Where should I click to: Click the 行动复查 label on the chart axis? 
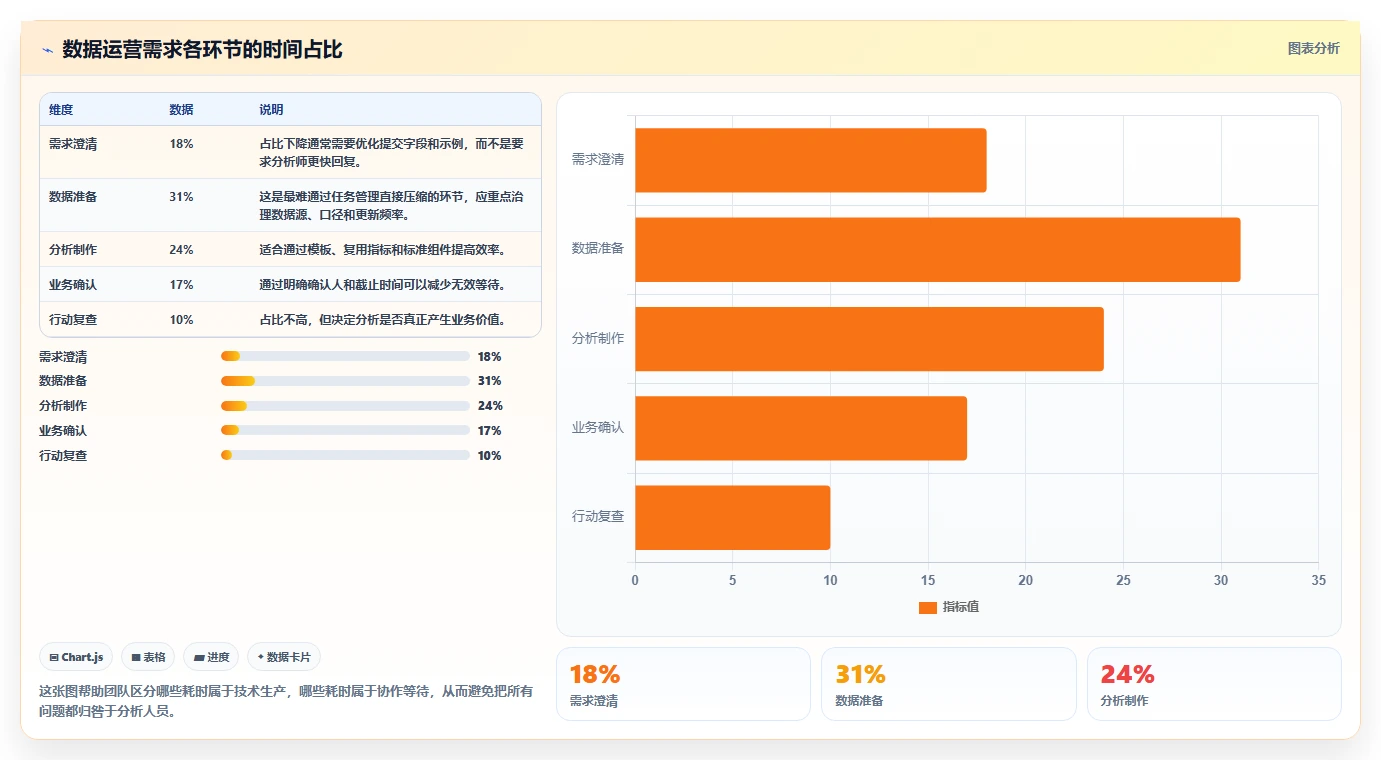click(x=598, y=517)
